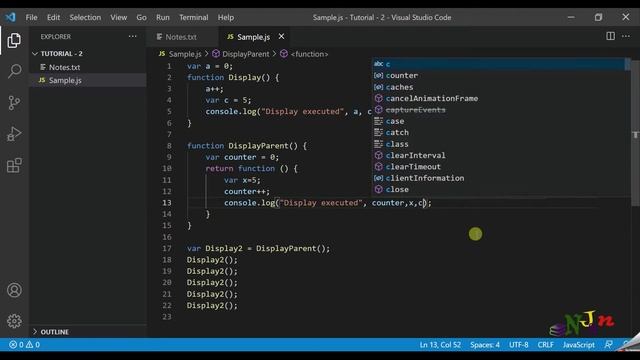Click 'var a = 0;' on line 1

pos(210,66)
